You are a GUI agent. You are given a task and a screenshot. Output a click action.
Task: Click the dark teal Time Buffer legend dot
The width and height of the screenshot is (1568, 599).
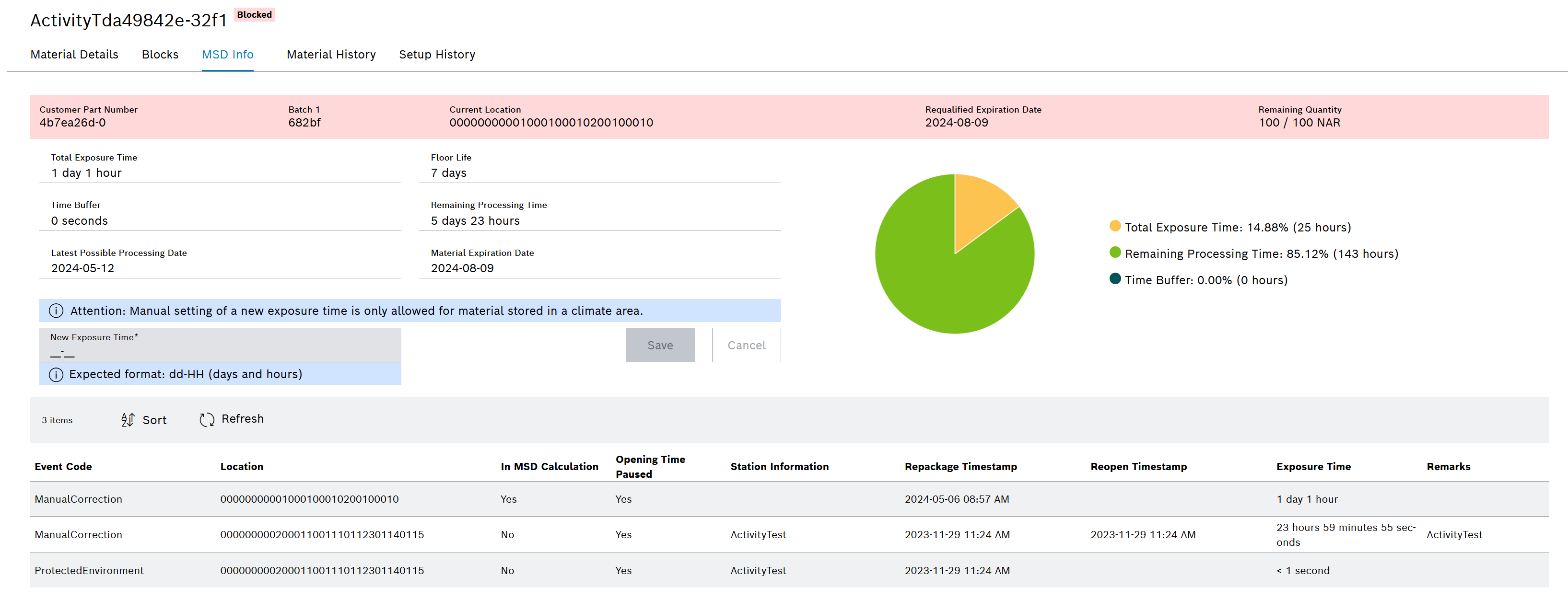coord(1115,278)
